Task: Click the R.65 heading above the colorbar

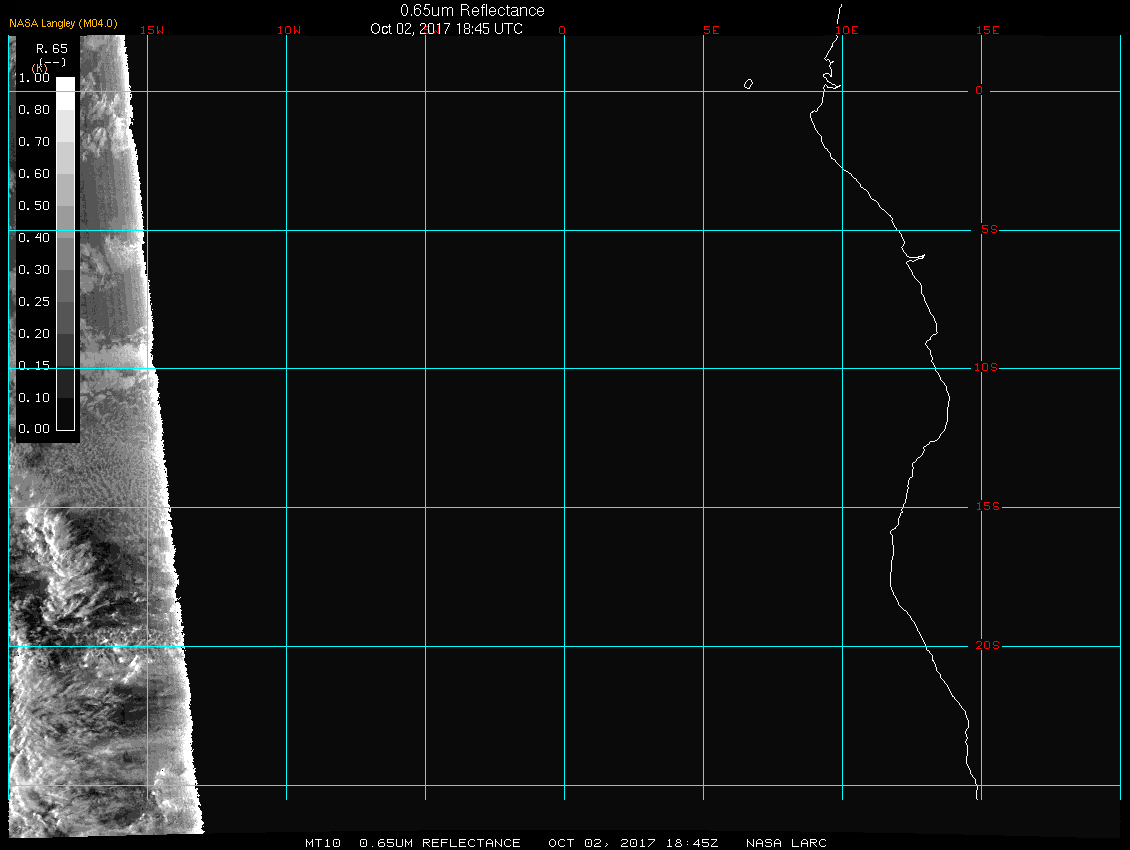Action: click(x=52, y=48)
